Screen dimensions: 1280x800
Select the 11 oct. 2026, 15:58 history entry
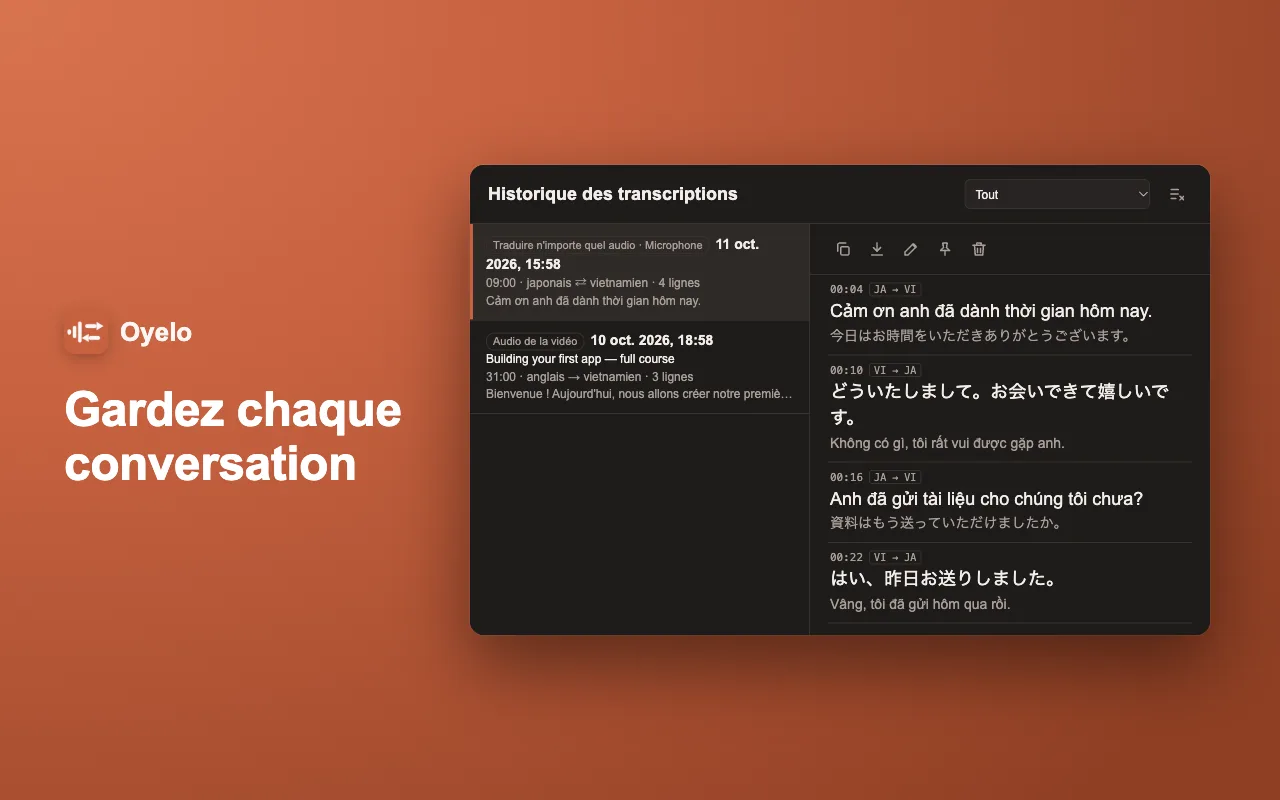pyautogui.click(x=640, y=272)
